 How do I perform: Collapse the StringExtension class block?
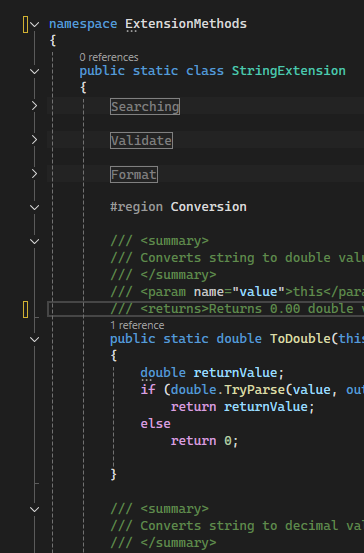pyautogui.click(x=35, y=71)
